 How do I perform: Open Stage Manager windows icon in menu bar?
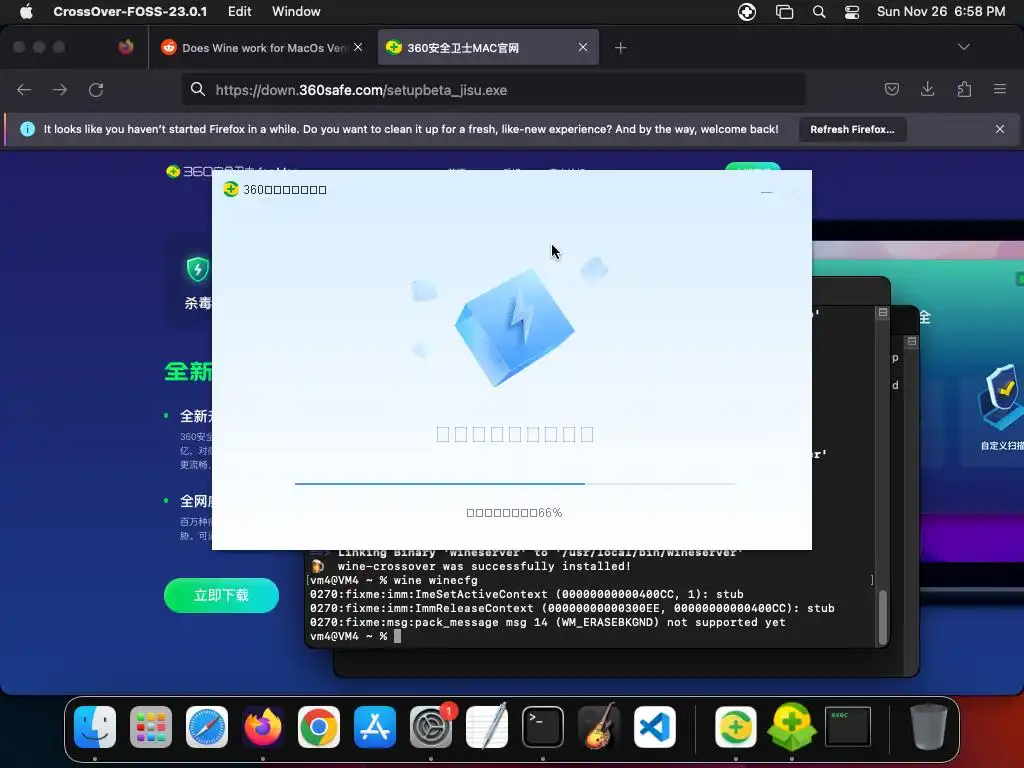point(784,12)
